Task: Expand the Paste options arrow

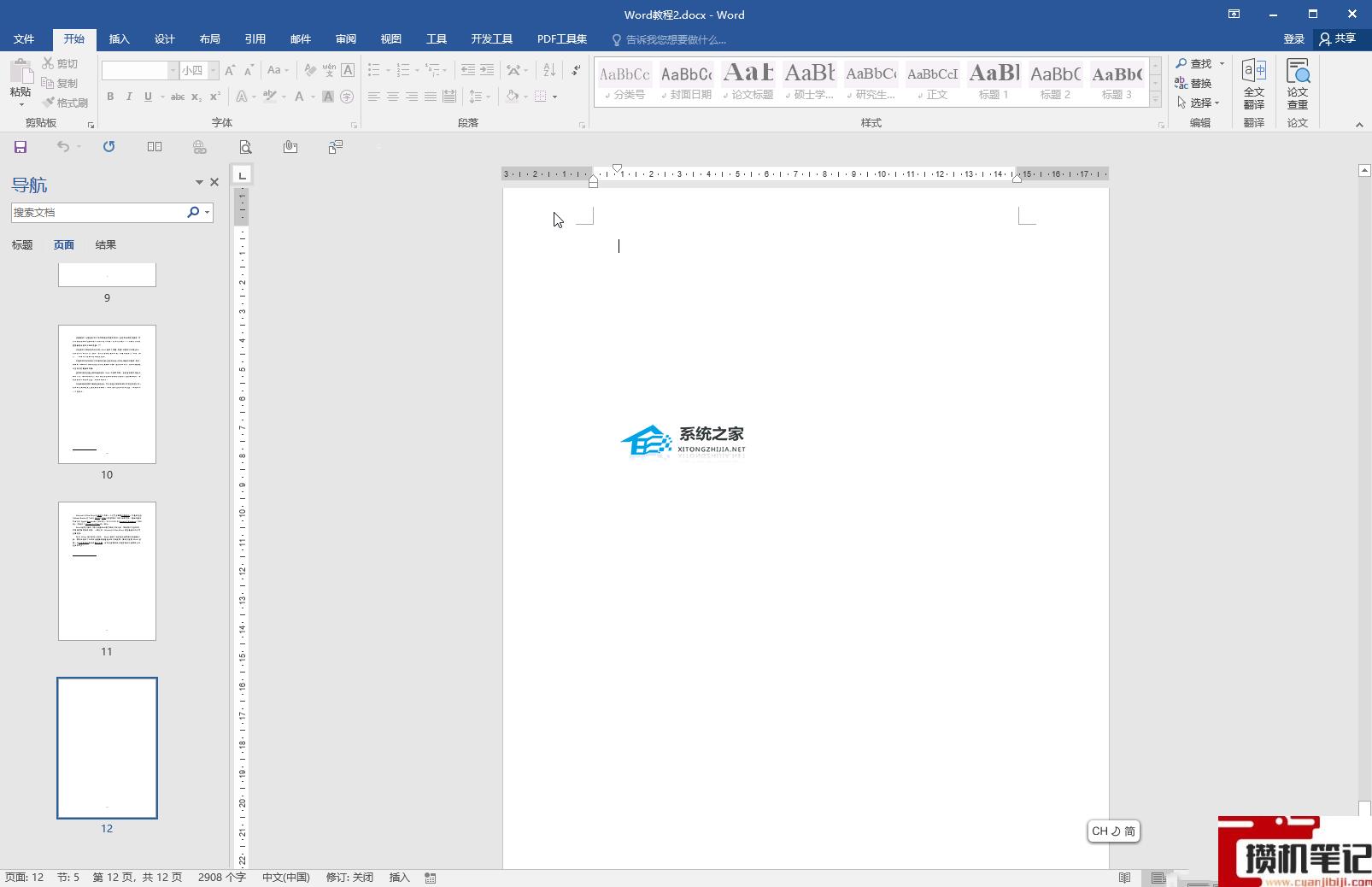Action: click(x=21, y=104)
